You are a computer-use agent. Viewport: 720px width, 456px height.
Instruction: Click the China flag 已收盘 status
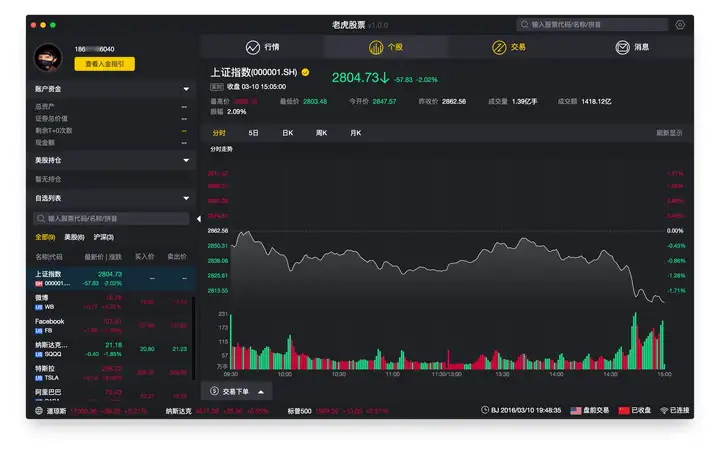635,411
